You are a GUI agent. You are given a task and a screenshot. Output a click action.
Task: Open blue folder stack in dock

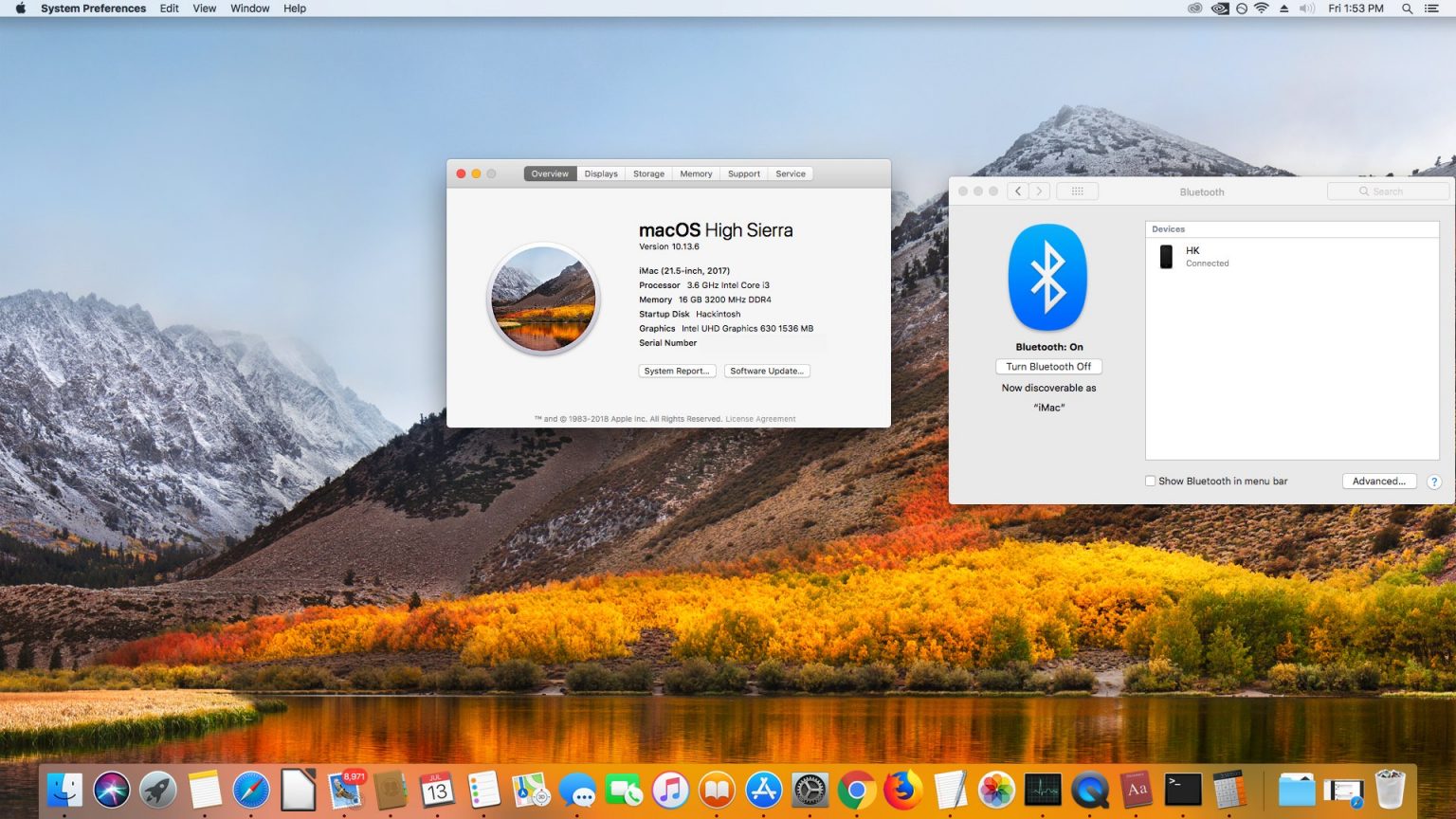click(1296, 790)
